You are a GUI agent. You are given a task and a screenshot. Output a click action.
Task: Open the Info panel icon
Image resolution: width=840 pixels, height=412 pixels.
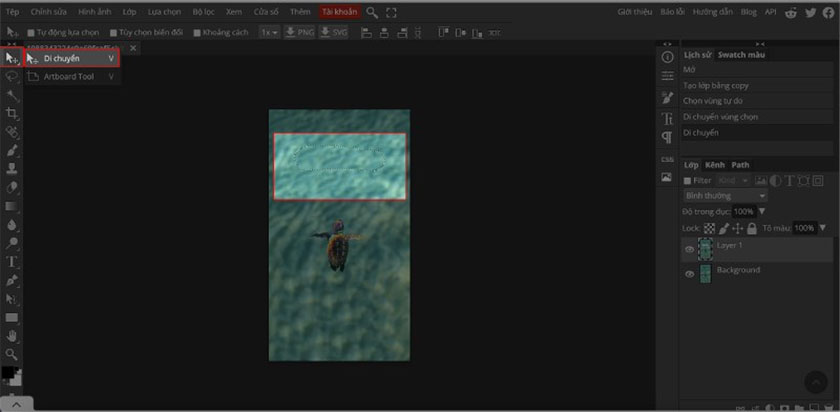(x=667, y=57)
